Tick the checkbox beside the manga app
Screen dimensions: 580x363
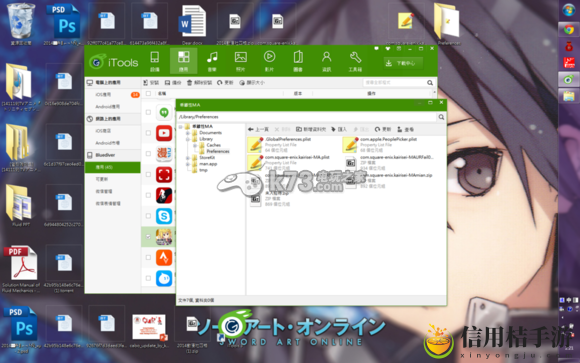(148, 154)
